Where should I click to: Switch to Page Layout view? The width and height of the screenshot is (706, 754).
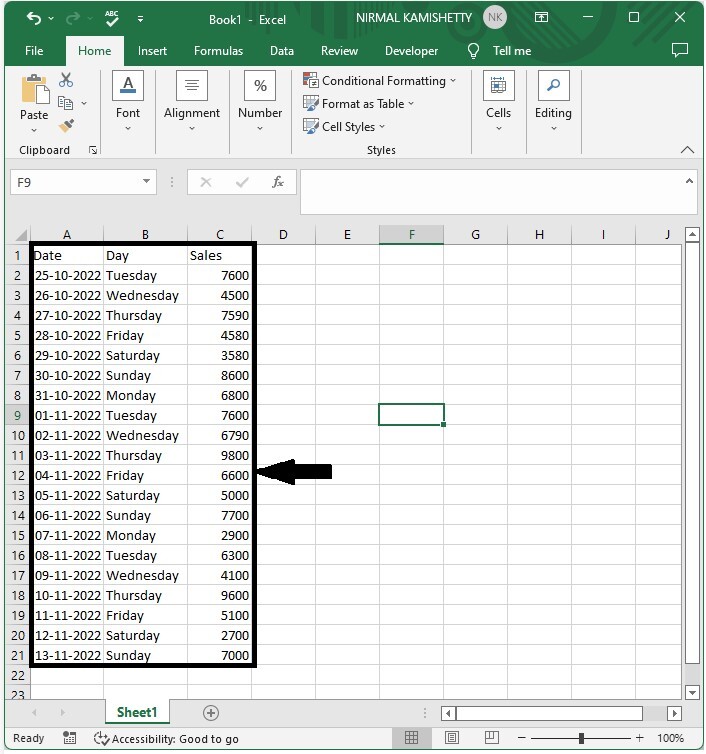pyautogui.click(x=452, y=738)
